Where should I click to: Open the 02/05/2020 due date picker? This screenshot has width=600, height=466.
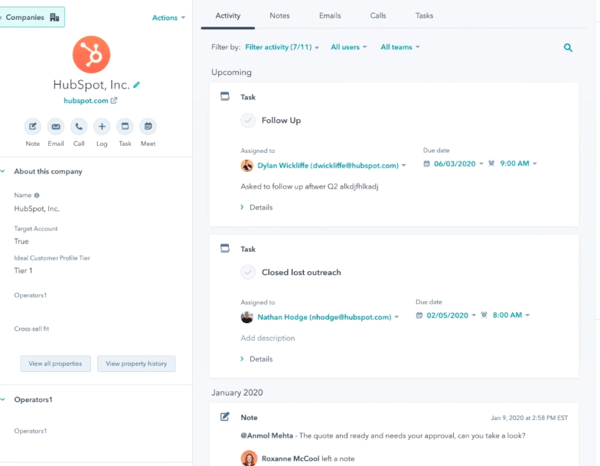[x=451, y=315]
